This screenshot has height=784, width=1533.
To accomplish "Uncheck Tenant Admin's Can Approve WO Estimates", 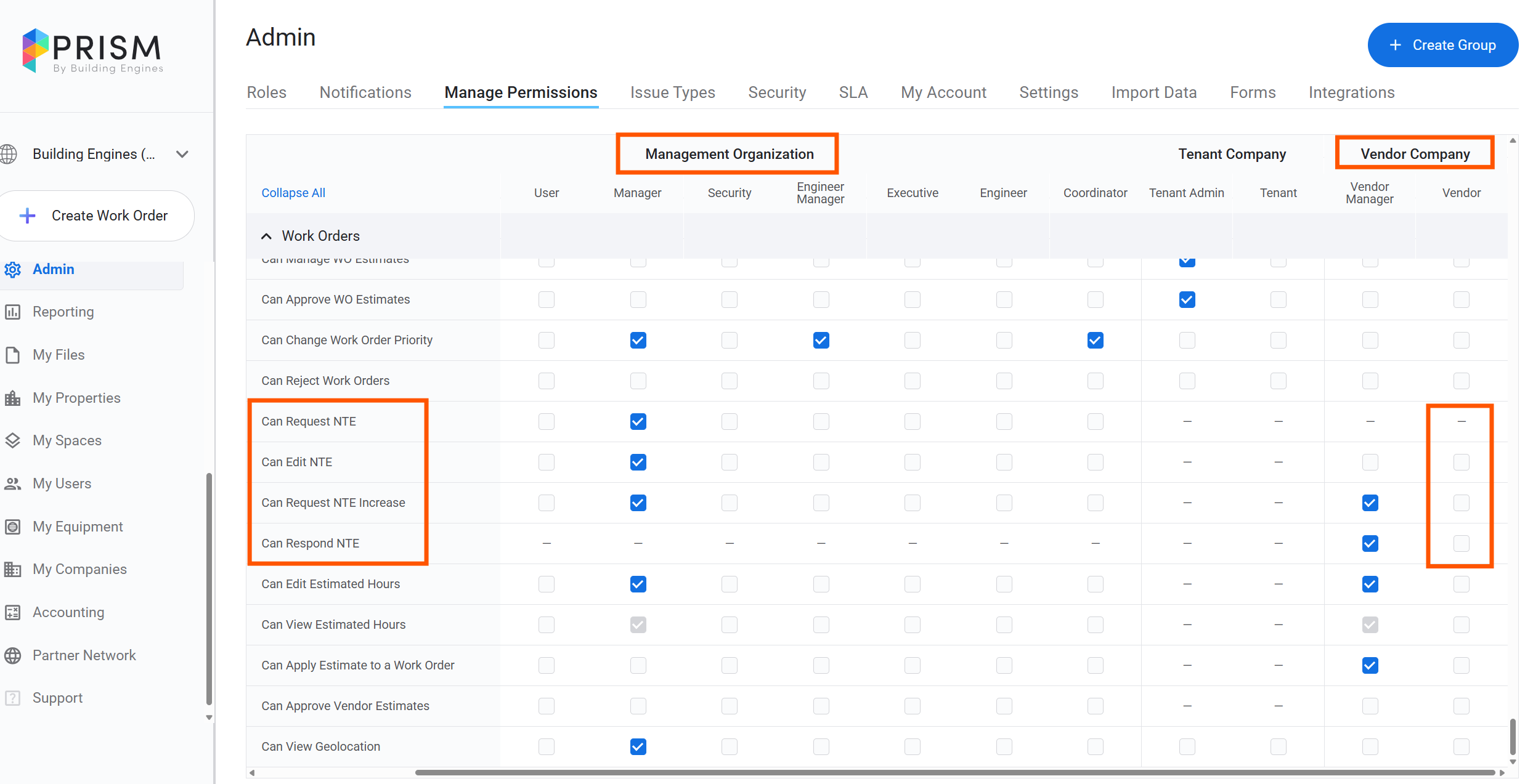I will (x=1187, y=299).
